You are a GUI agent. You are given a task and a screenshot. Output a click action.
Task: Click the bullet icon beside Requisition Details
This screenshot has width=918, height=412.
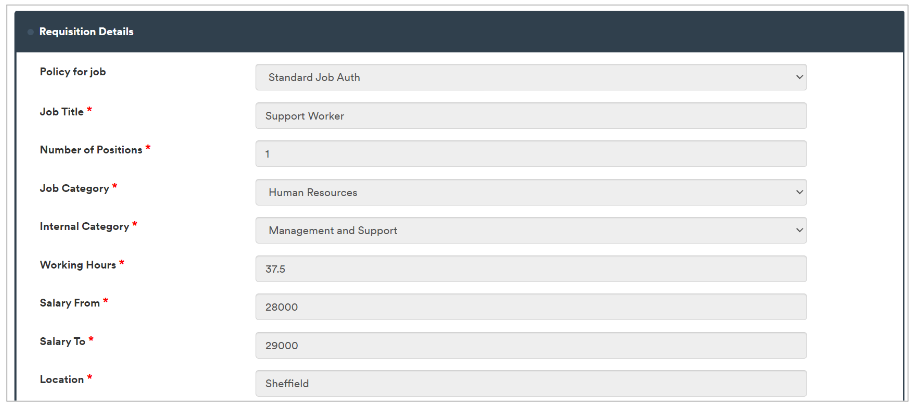[x=31, y=32]
